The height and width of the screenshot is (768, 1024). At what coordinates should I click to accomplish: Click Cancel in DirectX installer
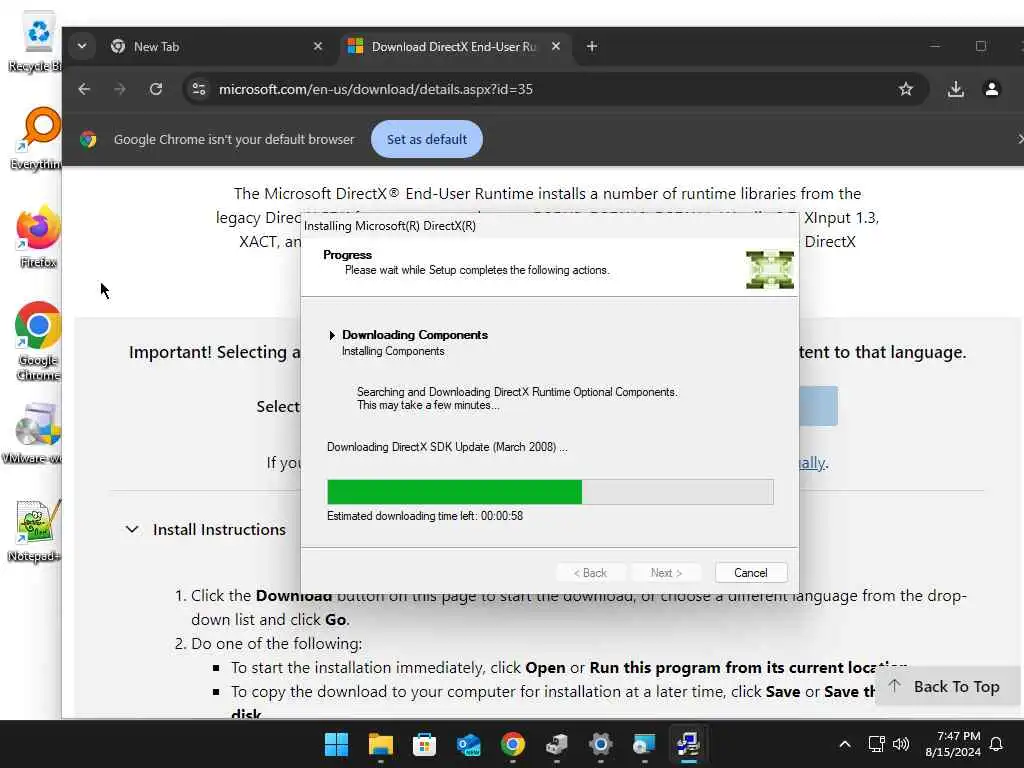[750, 573]
